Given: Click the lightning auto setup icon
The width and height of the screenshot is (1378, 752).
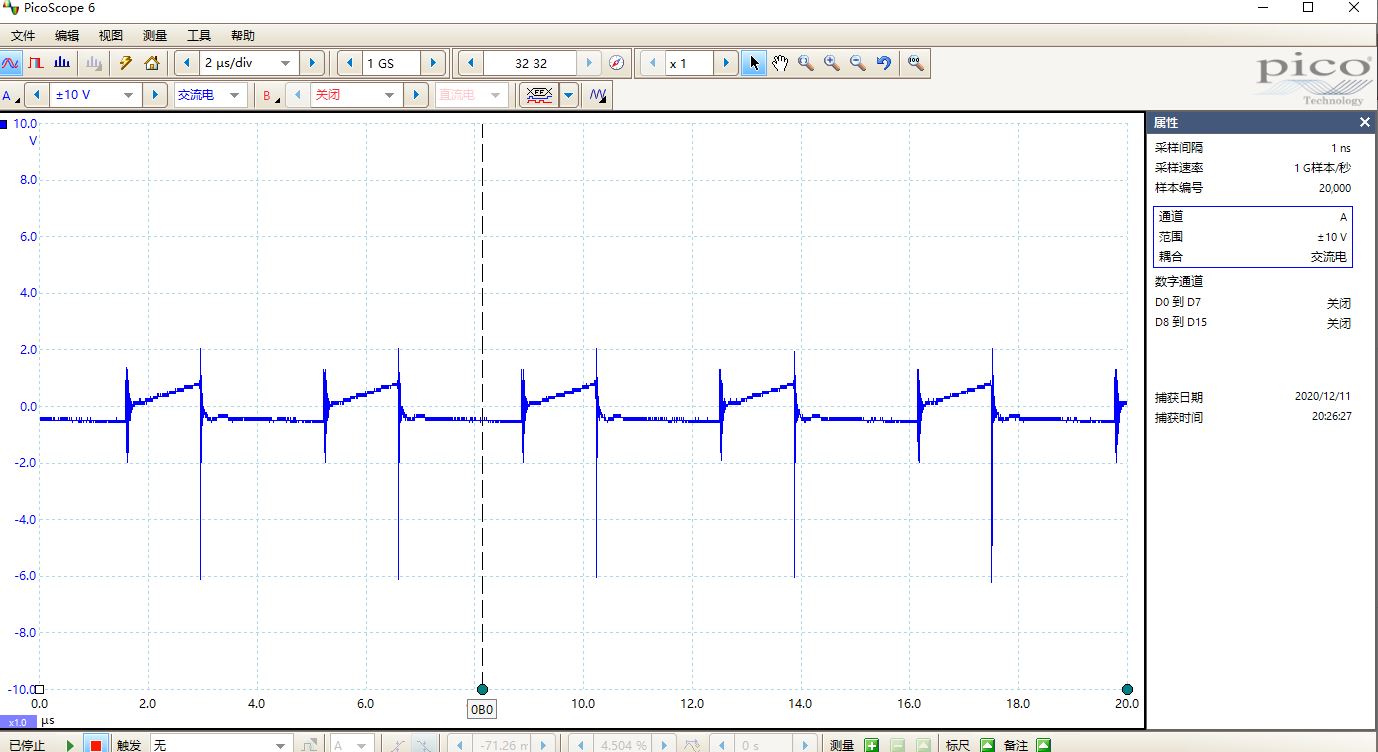Looking at the screenshot, I should [x=126, y=63].
